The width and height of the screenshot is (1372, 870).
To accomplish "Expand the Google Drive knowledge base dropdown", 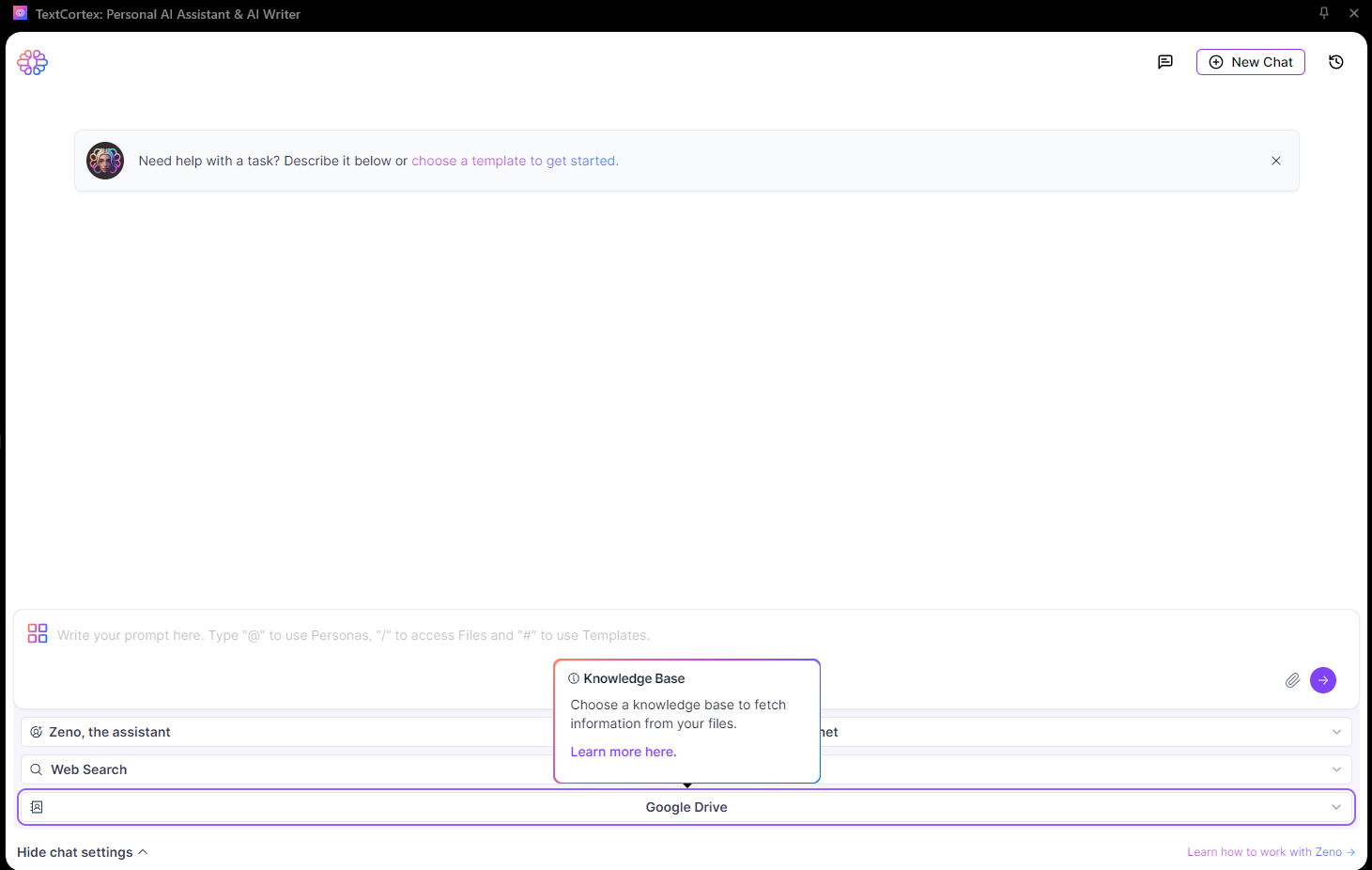I will (x=686, y=807).
